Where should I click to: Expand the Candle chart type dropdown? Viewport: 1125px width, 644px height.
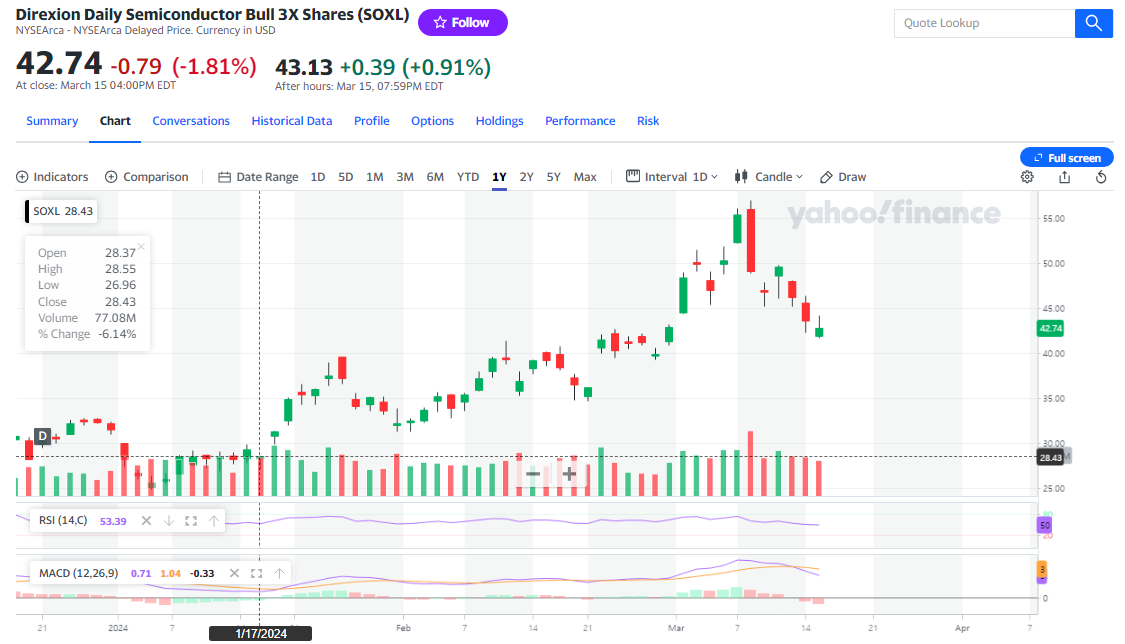pos(768,177)
